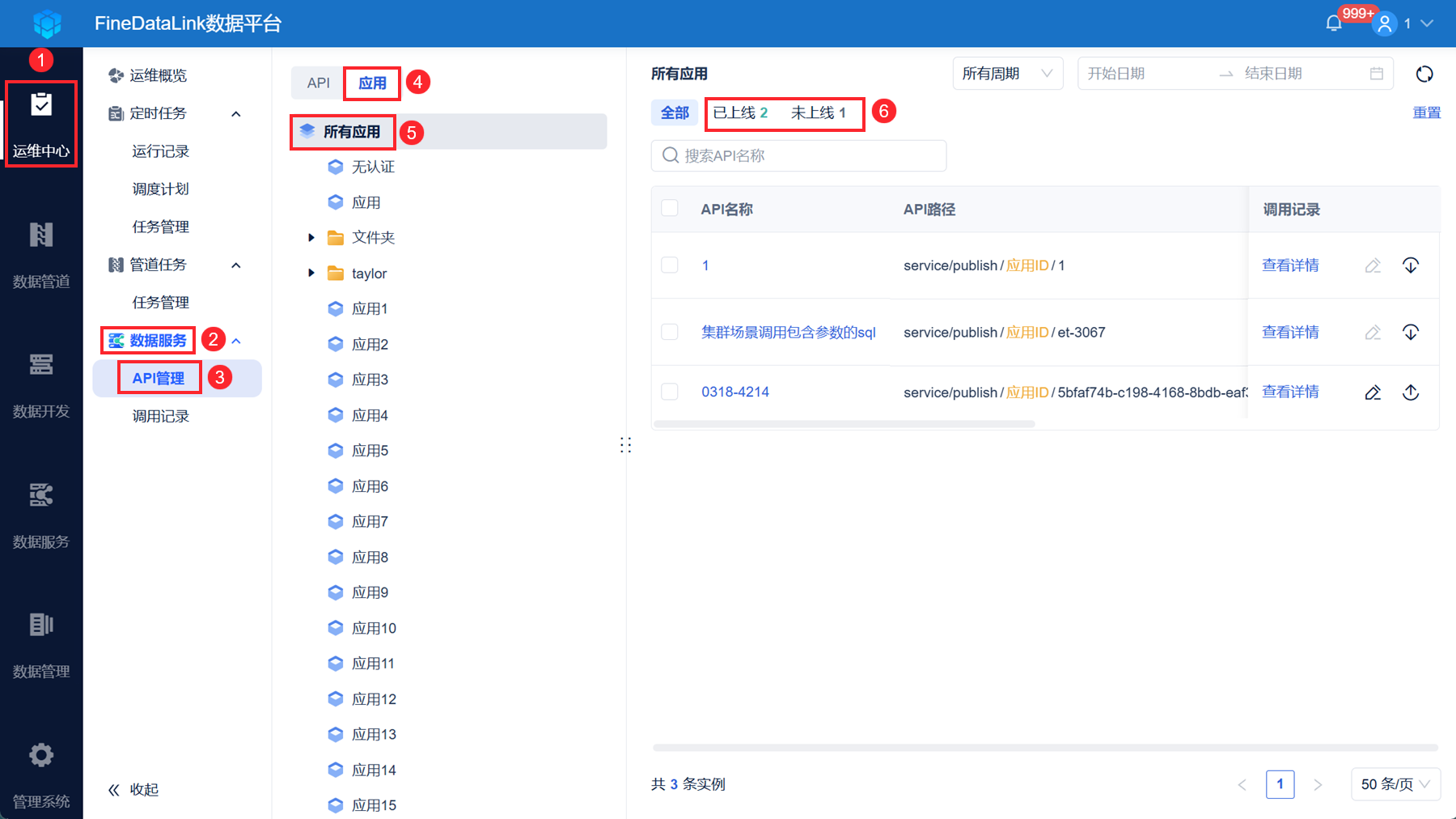Open 数据服务 in the dark left sidebar
1456x819 pixels.
[x=41, y=515]
